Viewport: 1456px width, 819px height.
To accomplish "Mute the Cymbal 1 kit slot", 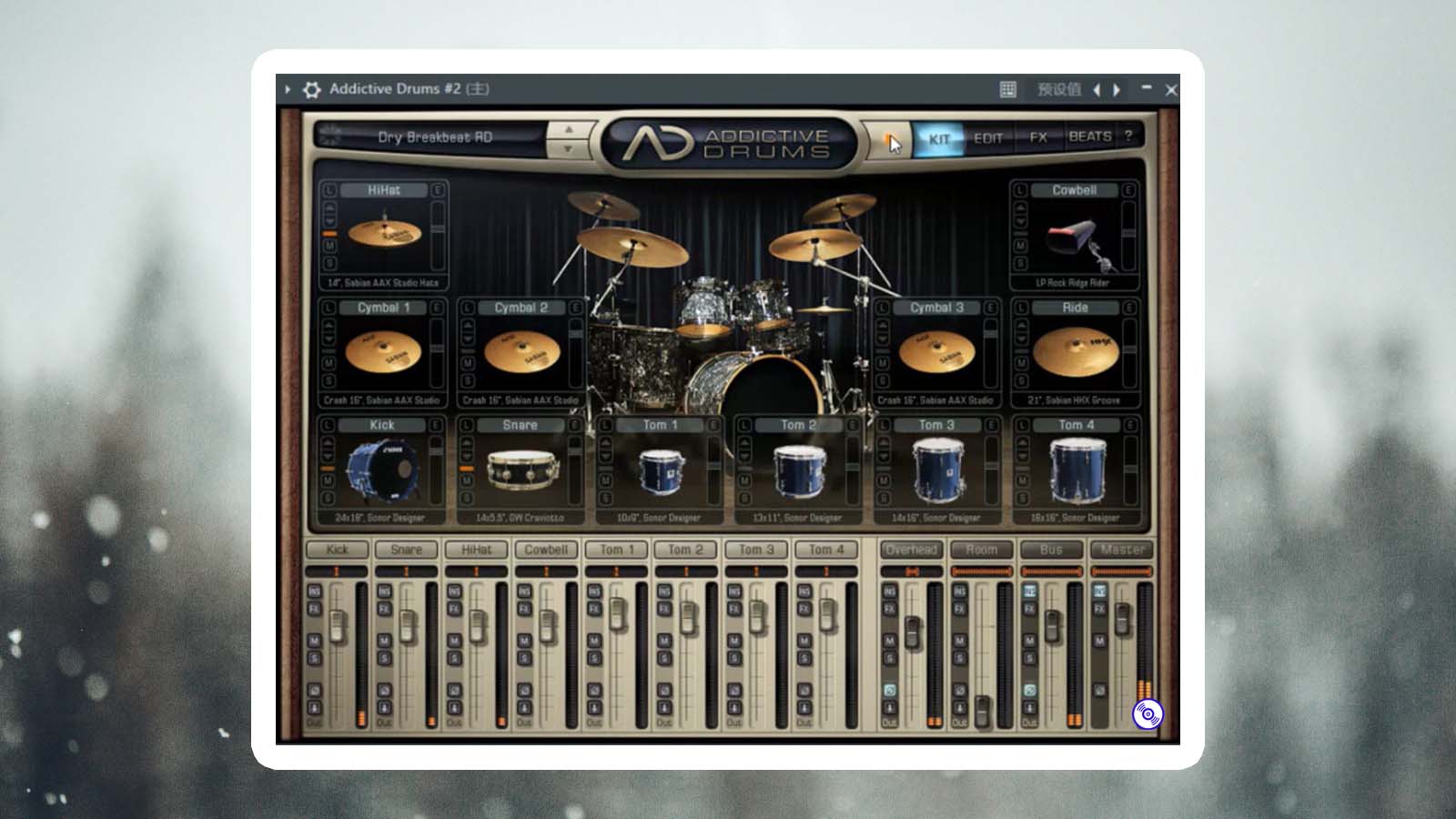I will (329, 363).
